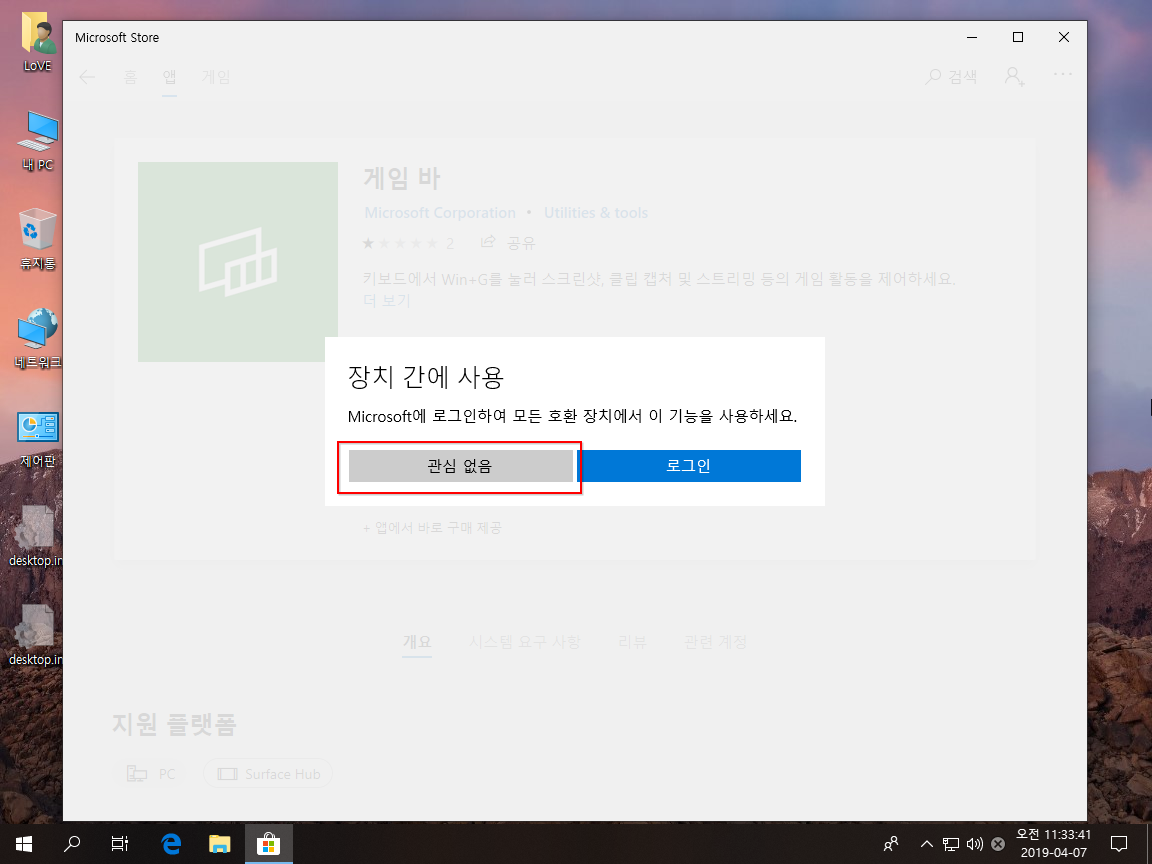Open the LoVE folder on desktop
1152x864 pixels.
37,43
